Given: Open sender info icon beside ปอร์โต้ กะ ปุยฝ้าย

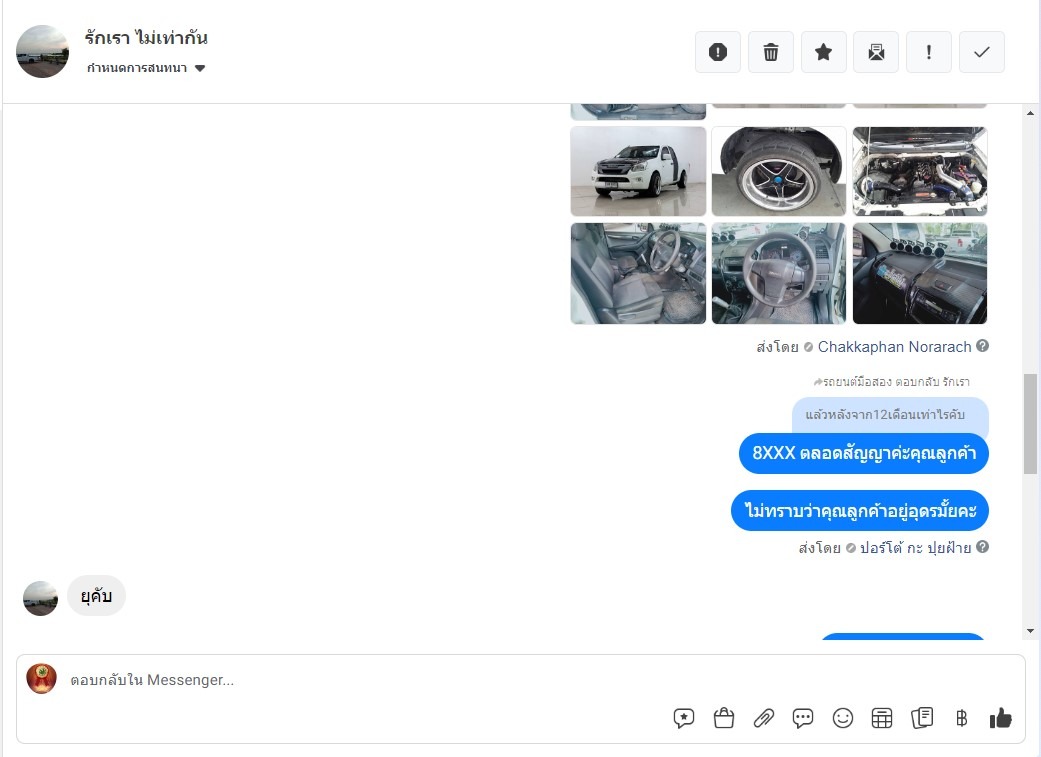Looking at the screenshot, I should (983, 547).
